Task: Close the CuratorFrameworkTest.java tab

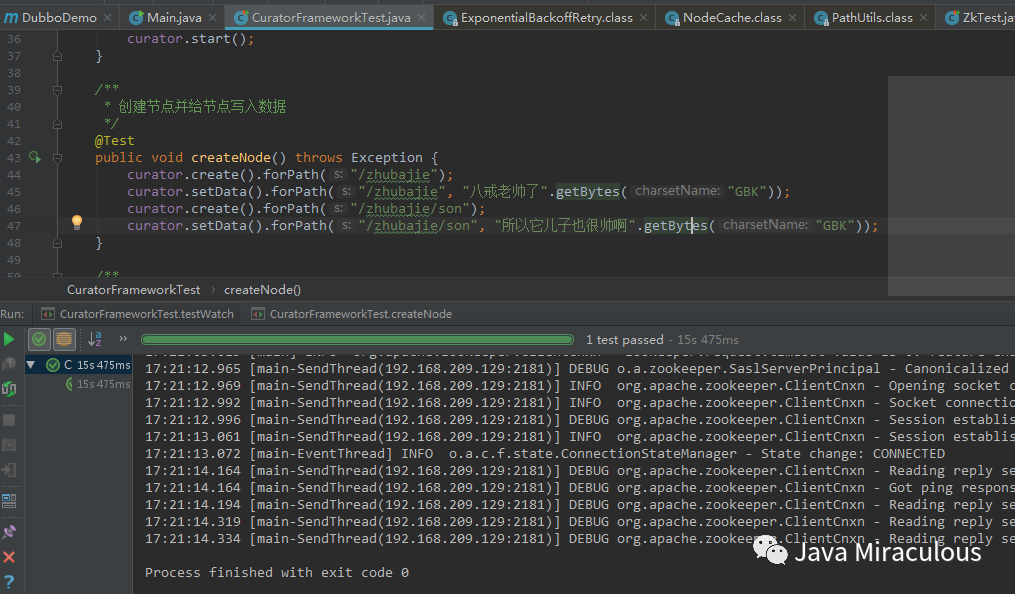Action: 421,17
